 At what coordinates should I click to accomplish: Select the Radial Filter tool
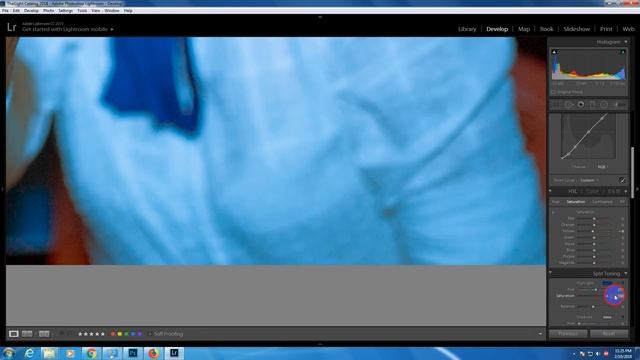tap(604, 105)
